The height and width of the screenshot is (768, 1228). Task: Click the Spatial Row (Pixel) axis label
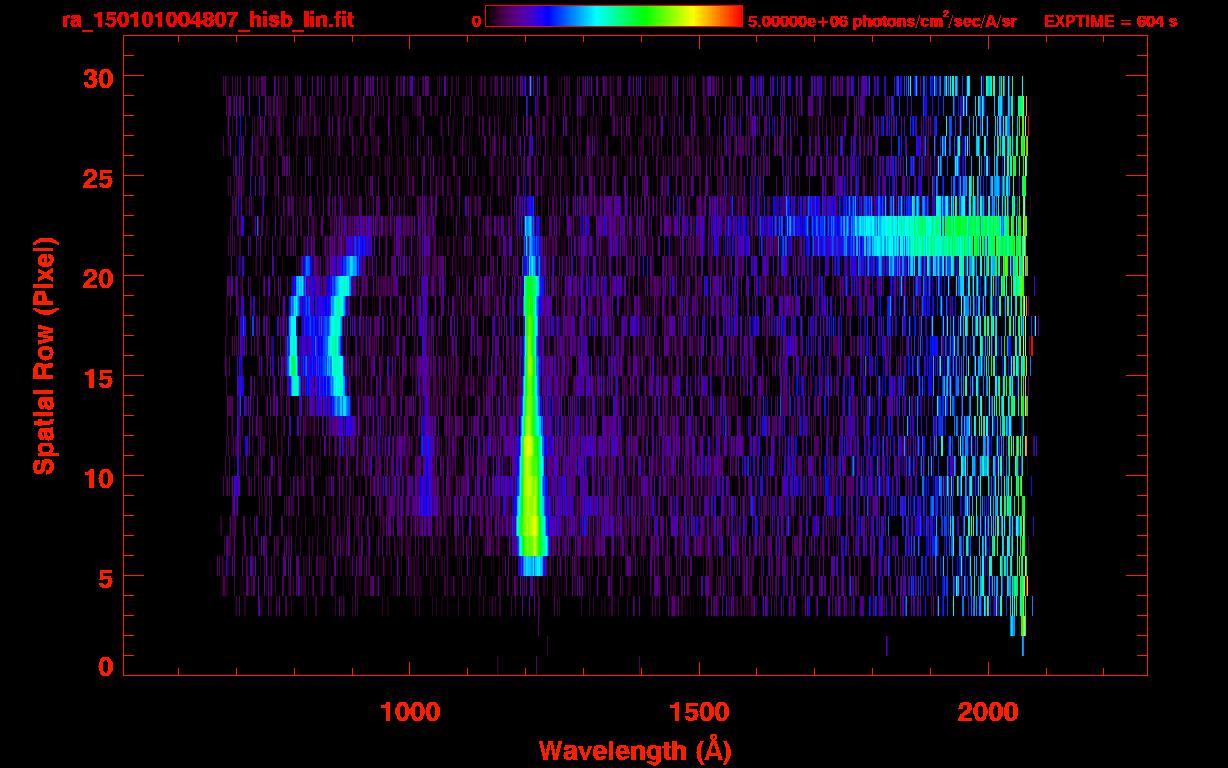click(x=43, y=355)
